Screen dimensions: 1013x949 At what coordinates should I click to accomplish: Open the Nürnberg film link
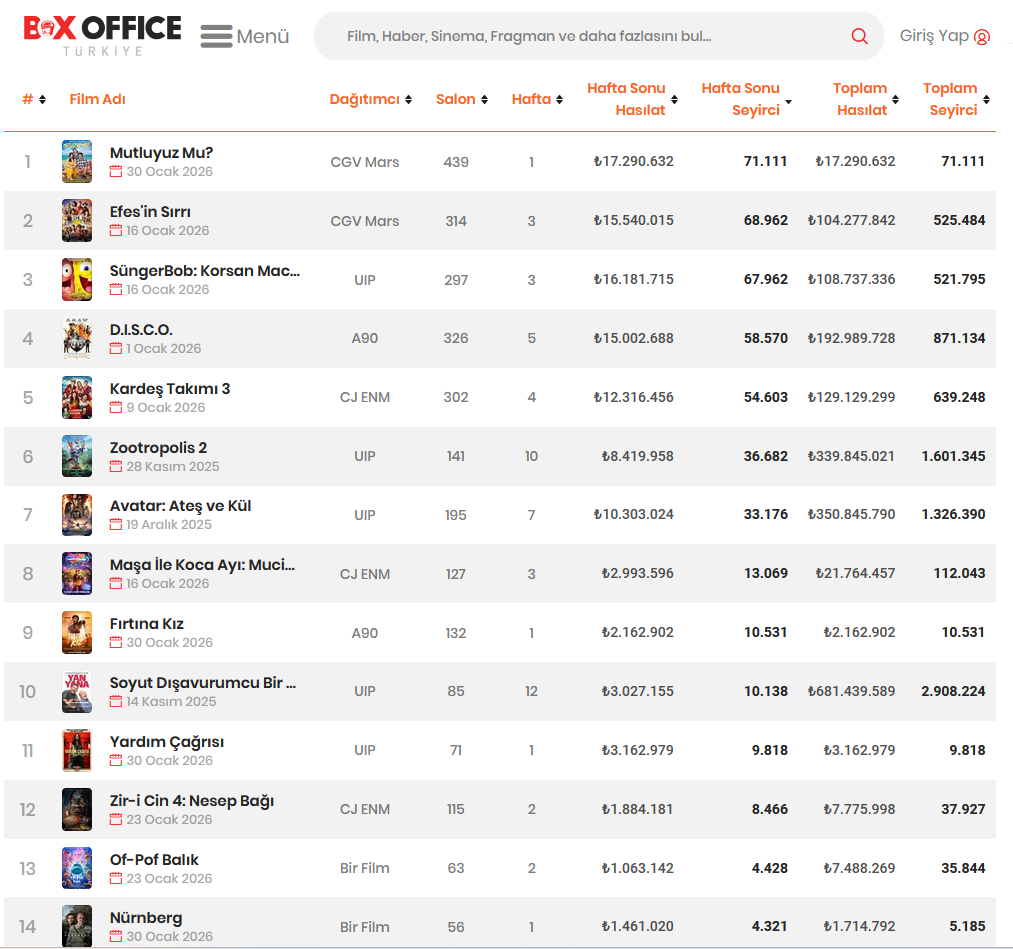tap(146, 918)
